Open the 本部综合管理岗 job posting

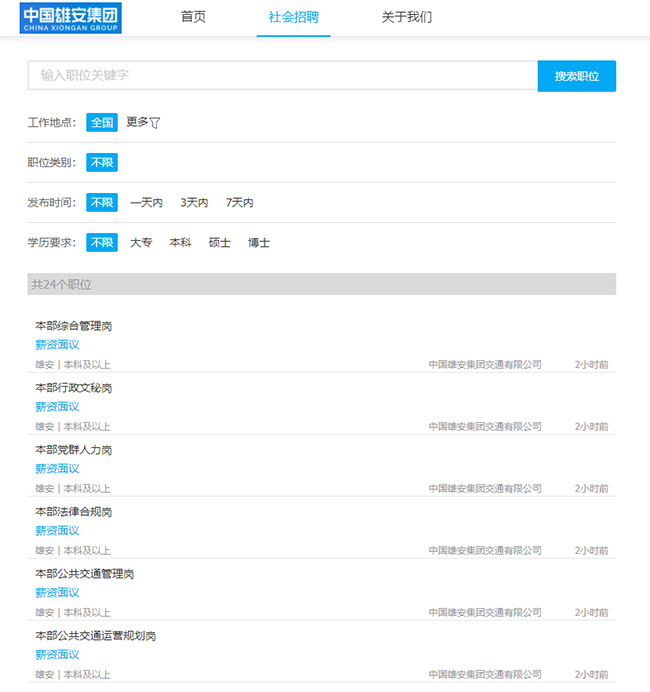74,326
